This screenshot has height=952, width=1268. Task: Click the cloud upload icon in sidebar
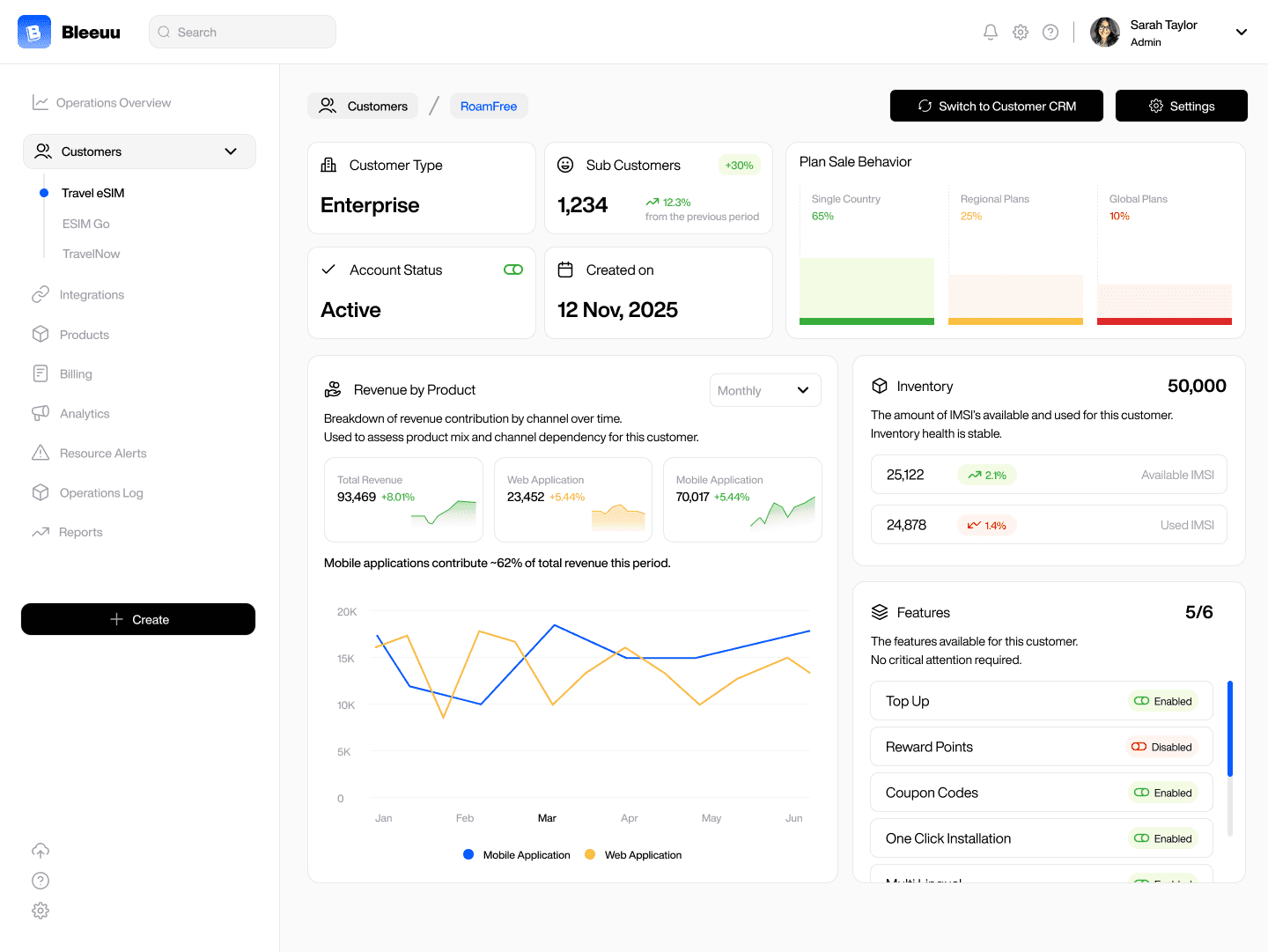click(41, 851)
